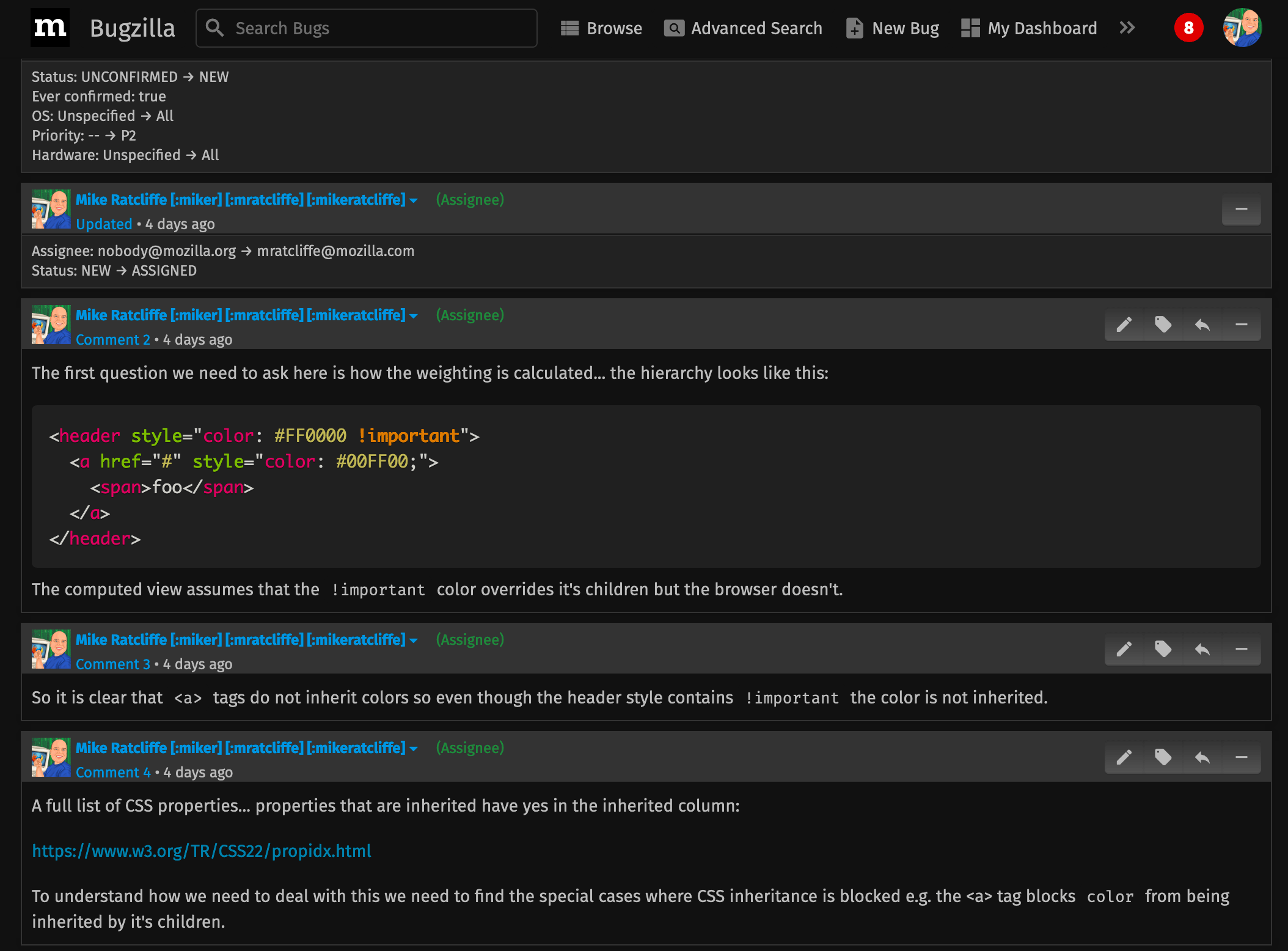1288x951 pixels.
Task: Click the magnifier icon in the search bar
Action: pyautogui.click(x=214, y=28)
